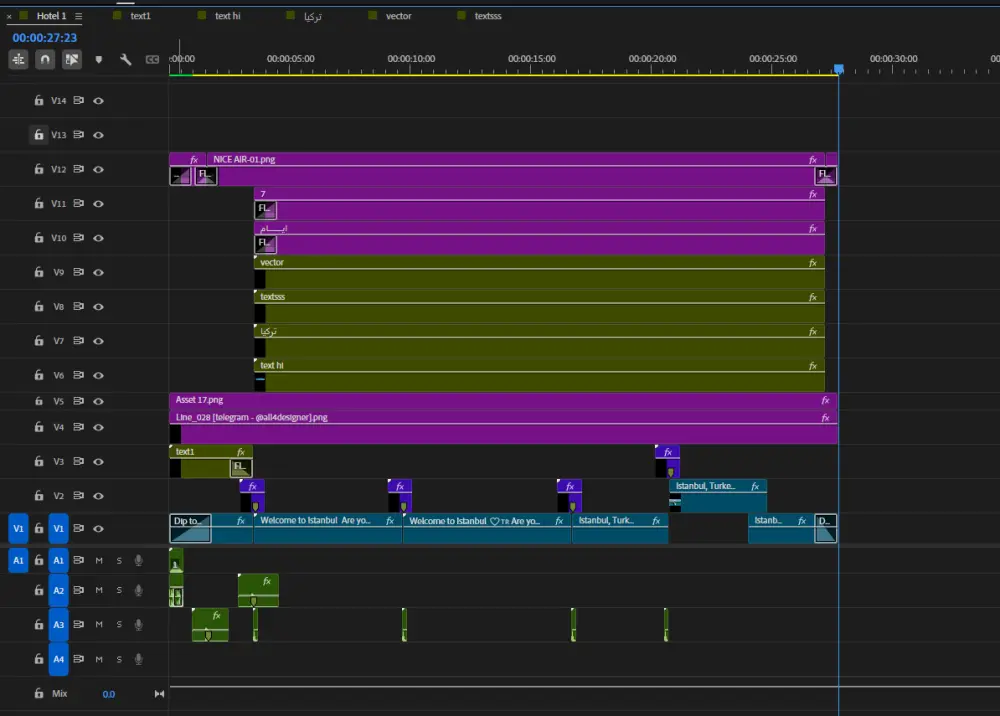
Task: Click the 00:00:15:00 ruler mark
Action: [x=531, y=59]
